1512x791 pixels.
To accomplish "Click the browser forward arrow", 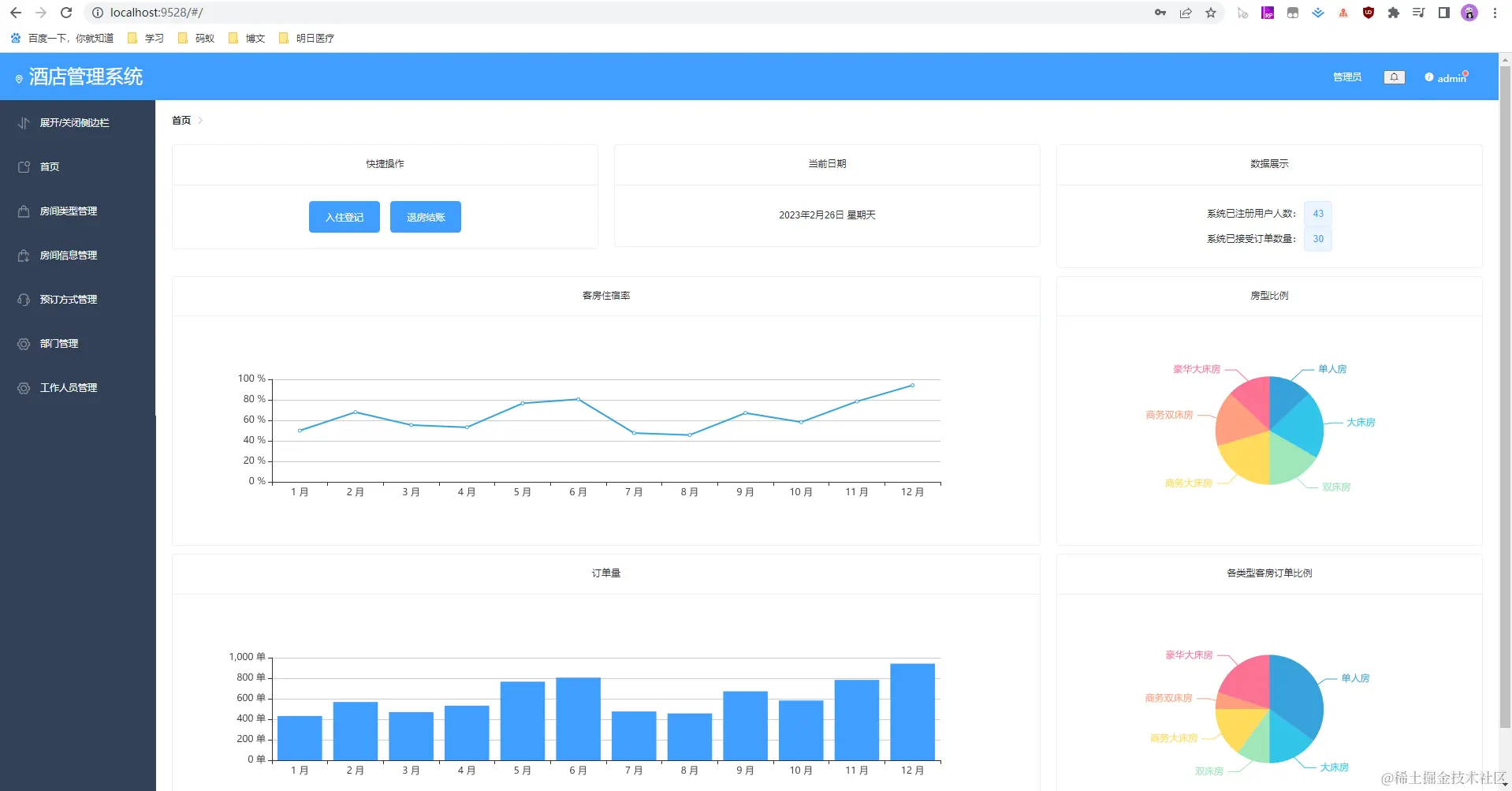I will point(41,13).
